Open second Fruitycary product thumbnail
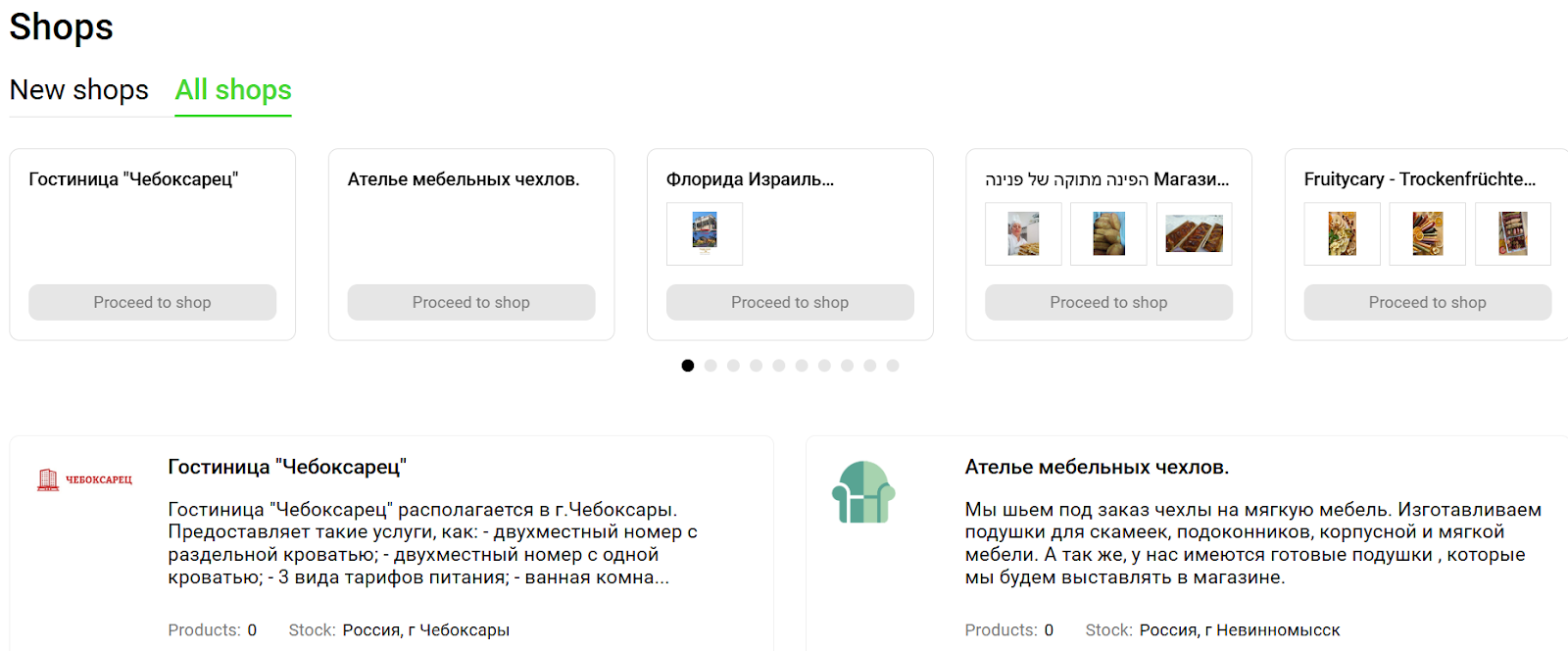1568x651 pixels. pyautogui.click(x=1427, y=233)
